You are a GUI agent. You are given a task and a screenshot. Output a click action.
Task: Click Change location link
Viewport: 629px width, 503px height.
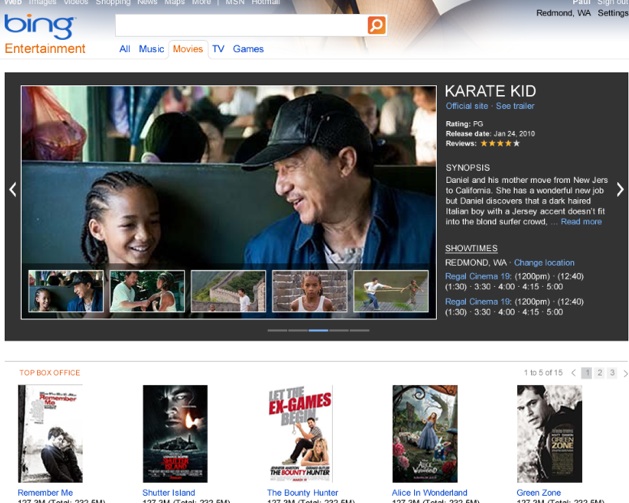click(544, 263)
